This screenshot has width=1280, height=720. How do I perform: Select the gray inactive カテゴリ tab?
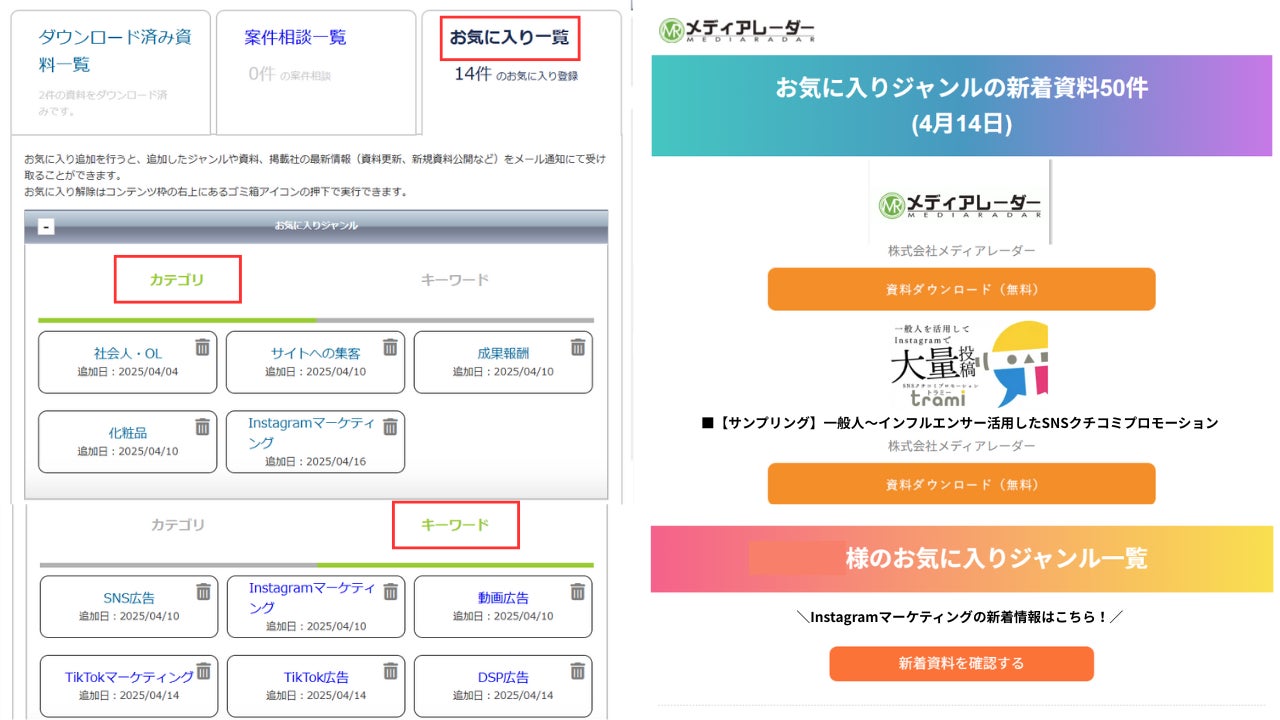[178, 525]
